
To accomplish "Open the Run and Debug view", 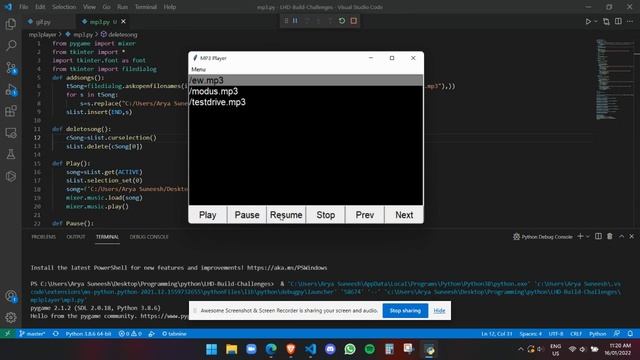I will coord(11,89).
